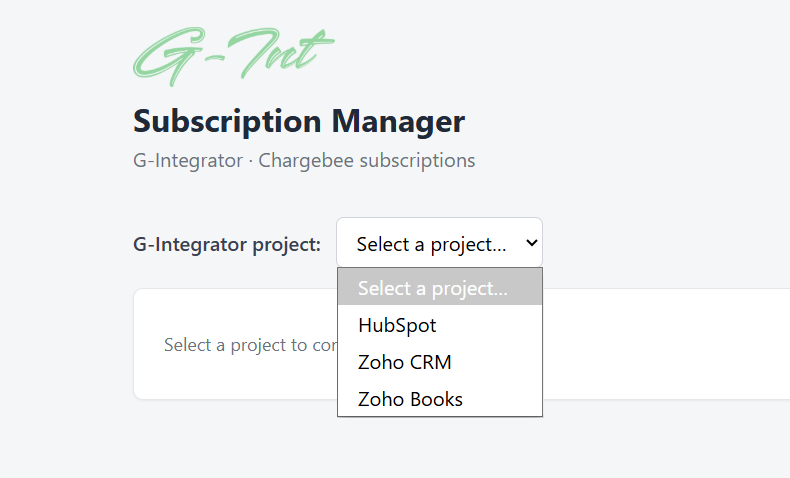The image size is (790, 478).
Task: Click empty white card right of dropdown list
Action: tap(665, 344)
